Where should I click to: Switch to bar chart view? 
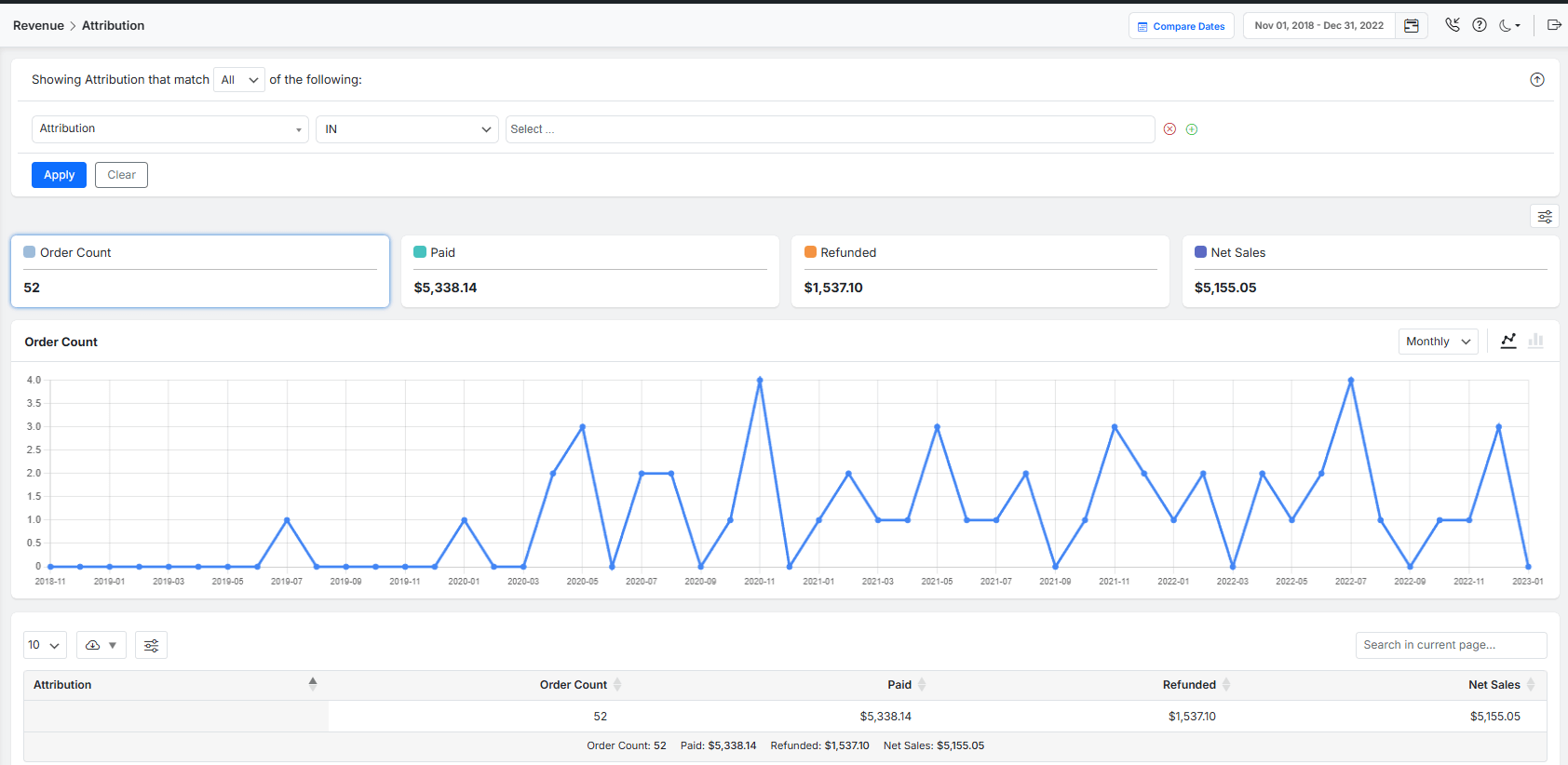[x=1535, y=342]
